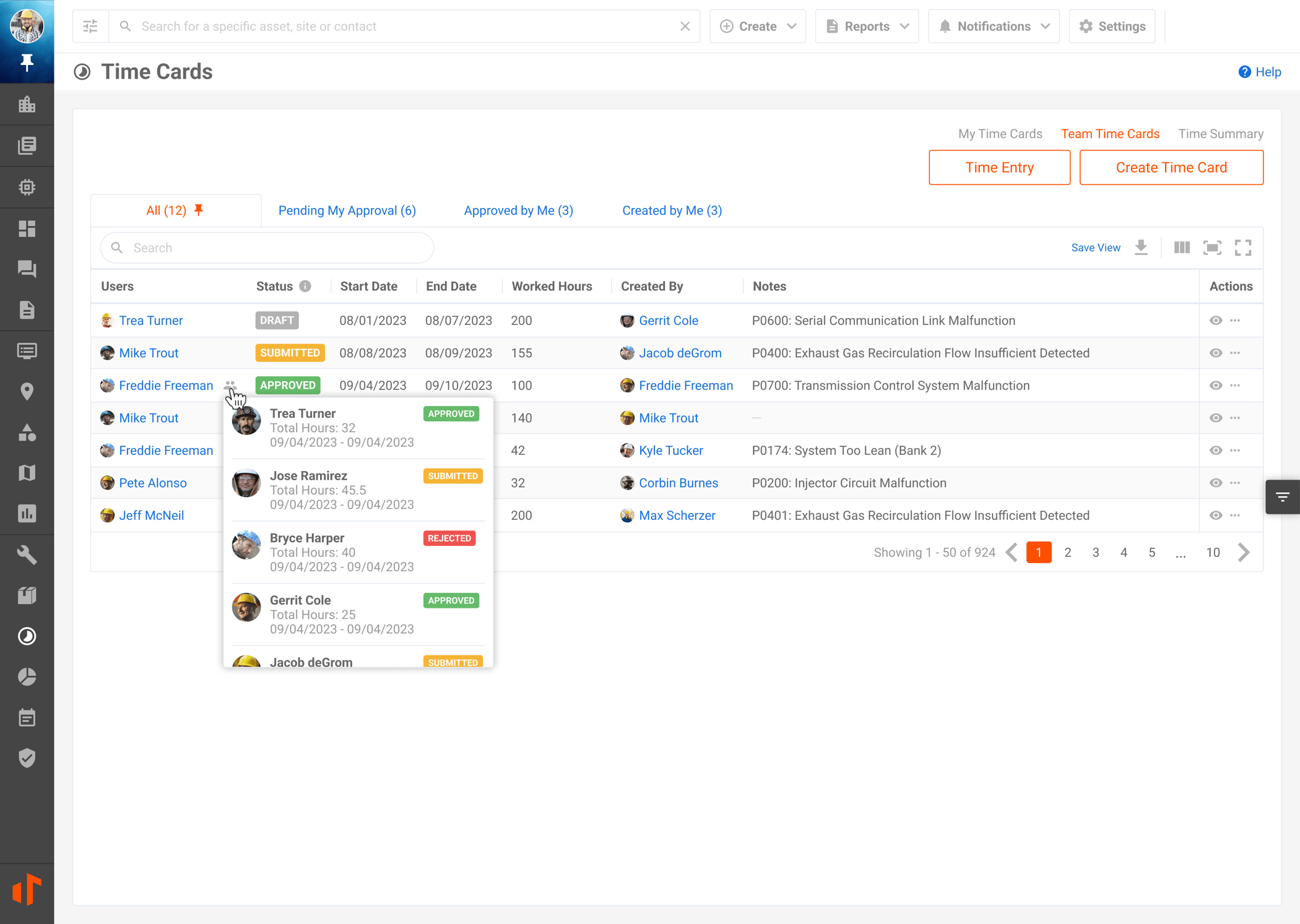
Task: Open the column chooser icon
Action: (1181, 248)
